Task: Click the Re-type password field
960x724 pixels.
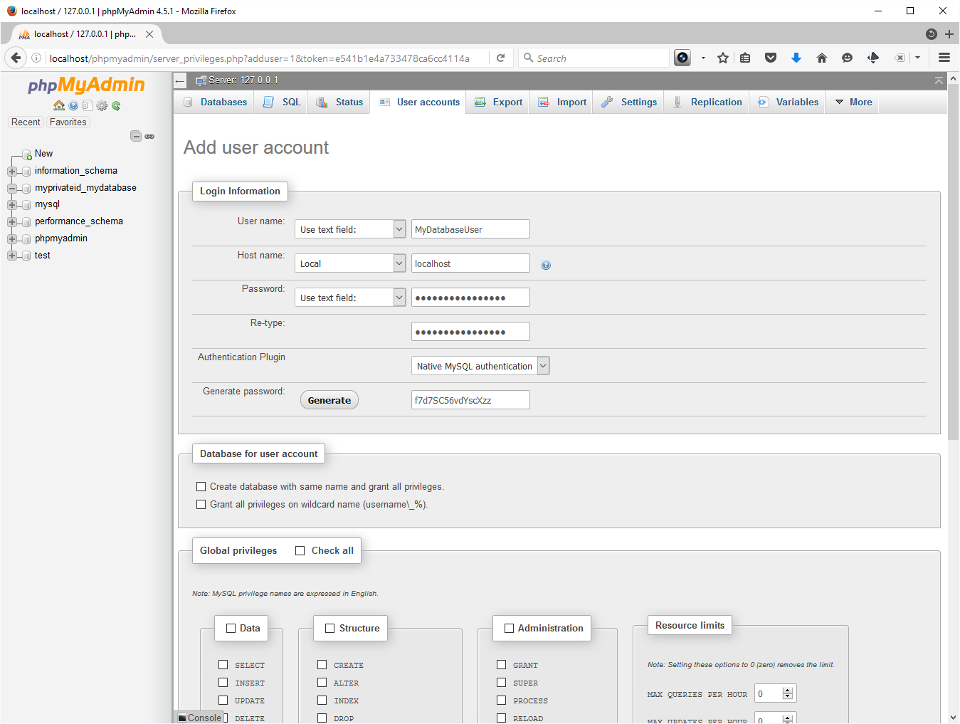Action: tap(470, 332)
